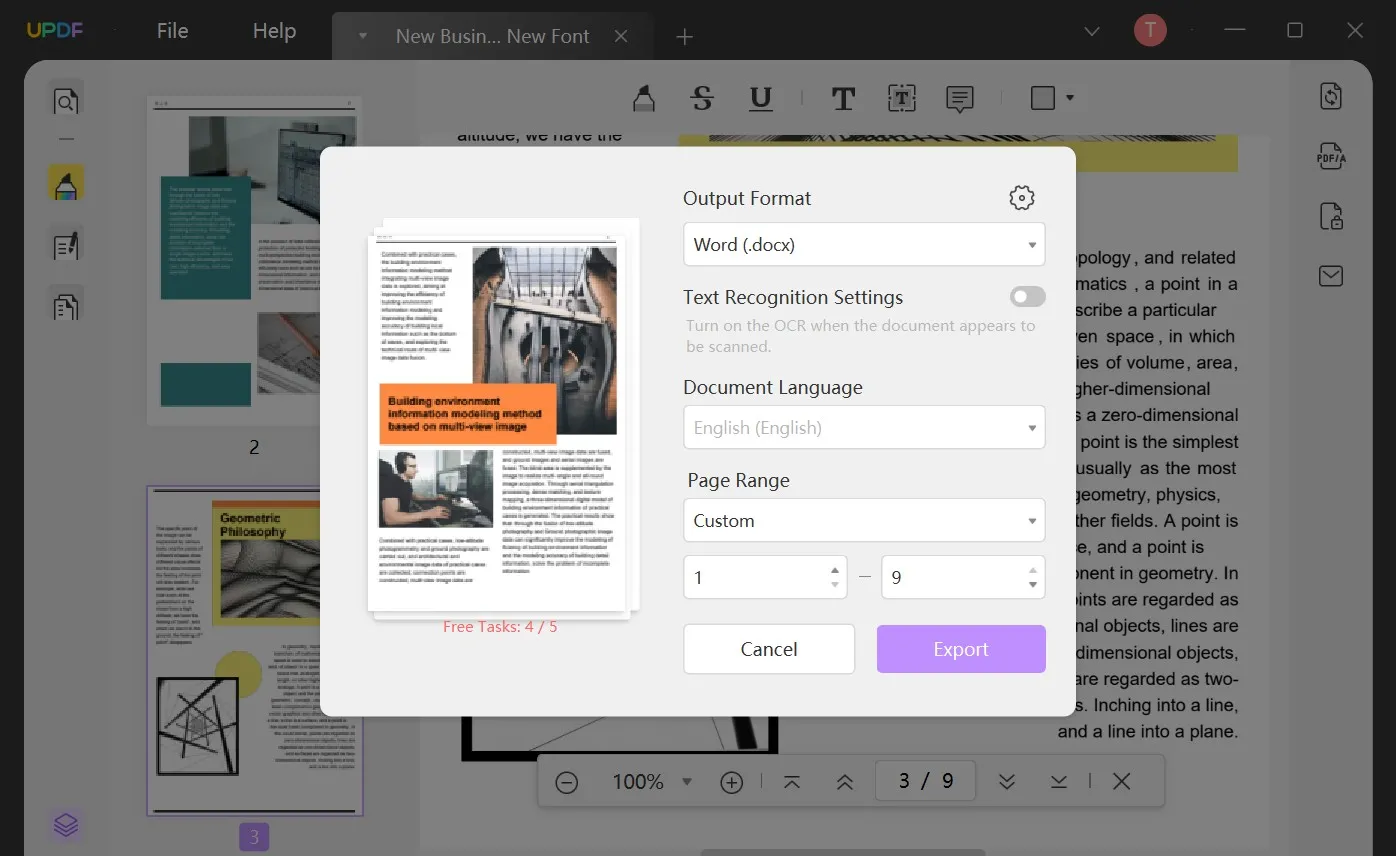Open the Page Range Custom dropdown

click(863, 521)
